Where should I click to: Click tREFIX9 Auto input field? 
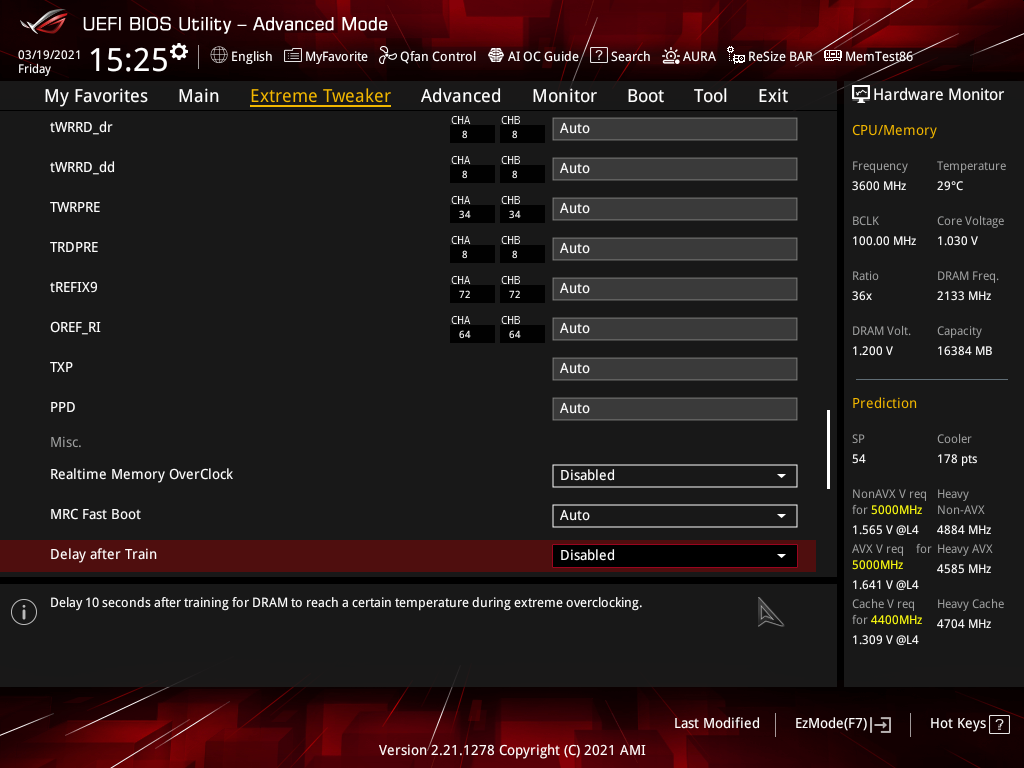click(x=675, y=289)
